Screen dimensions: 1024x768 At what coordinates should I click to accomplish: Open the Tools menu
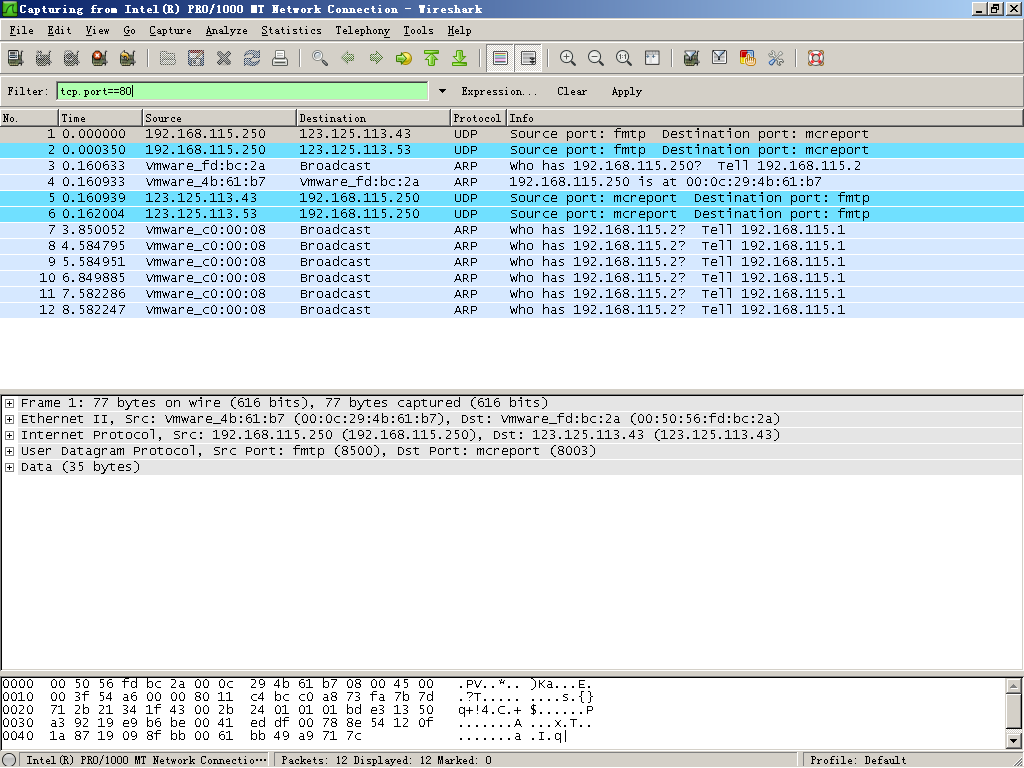(418, 31)
